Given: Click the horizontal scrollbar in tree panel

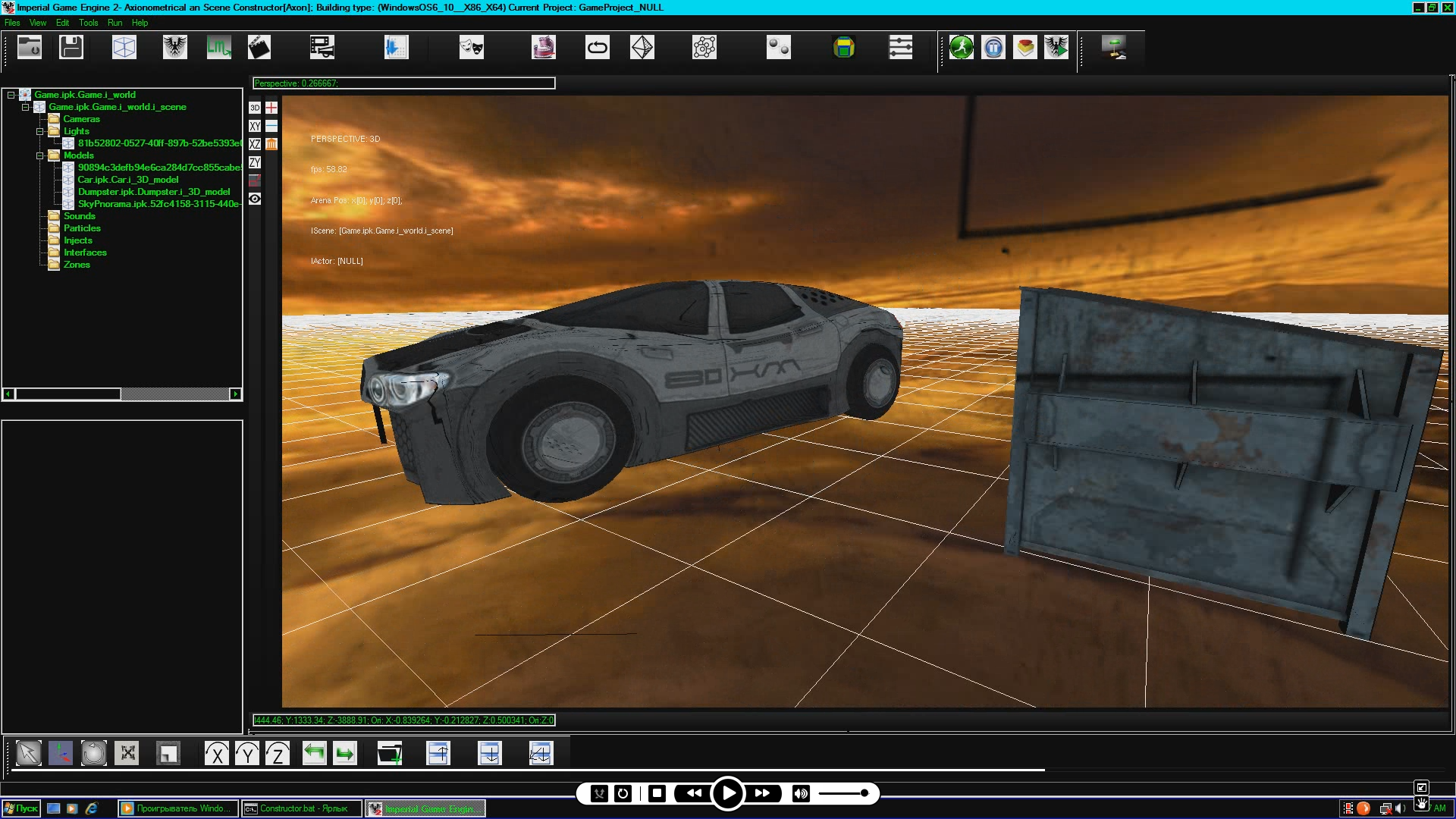Looking at the screenshot, I should coord(122,394).
